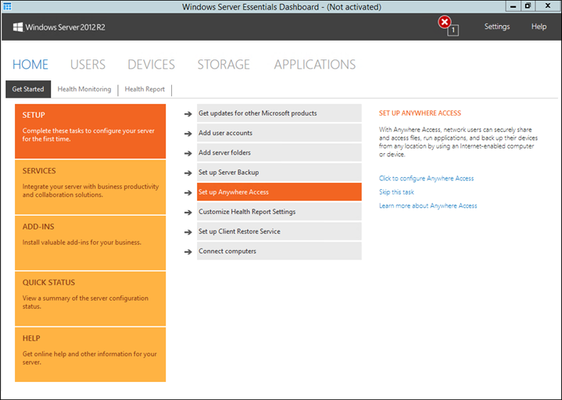Switch to the APPLICATIONS section

click(315, 65)
